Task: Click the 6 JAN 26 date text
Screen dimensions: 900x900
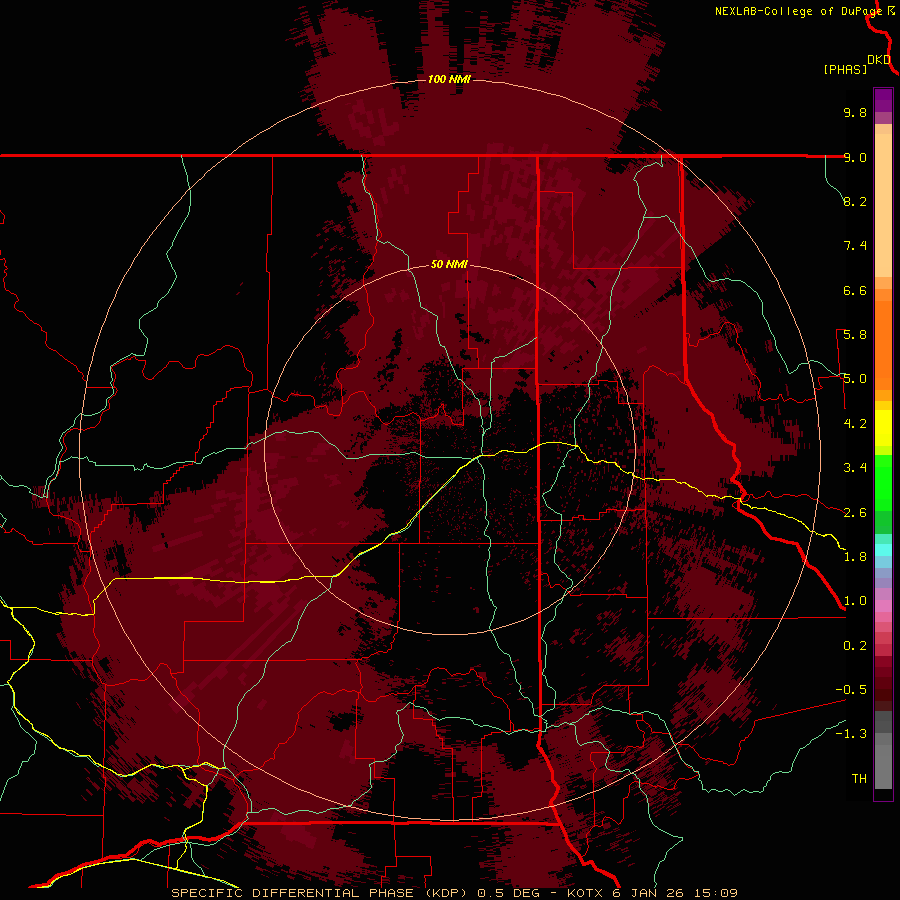Action: (649, 893)
